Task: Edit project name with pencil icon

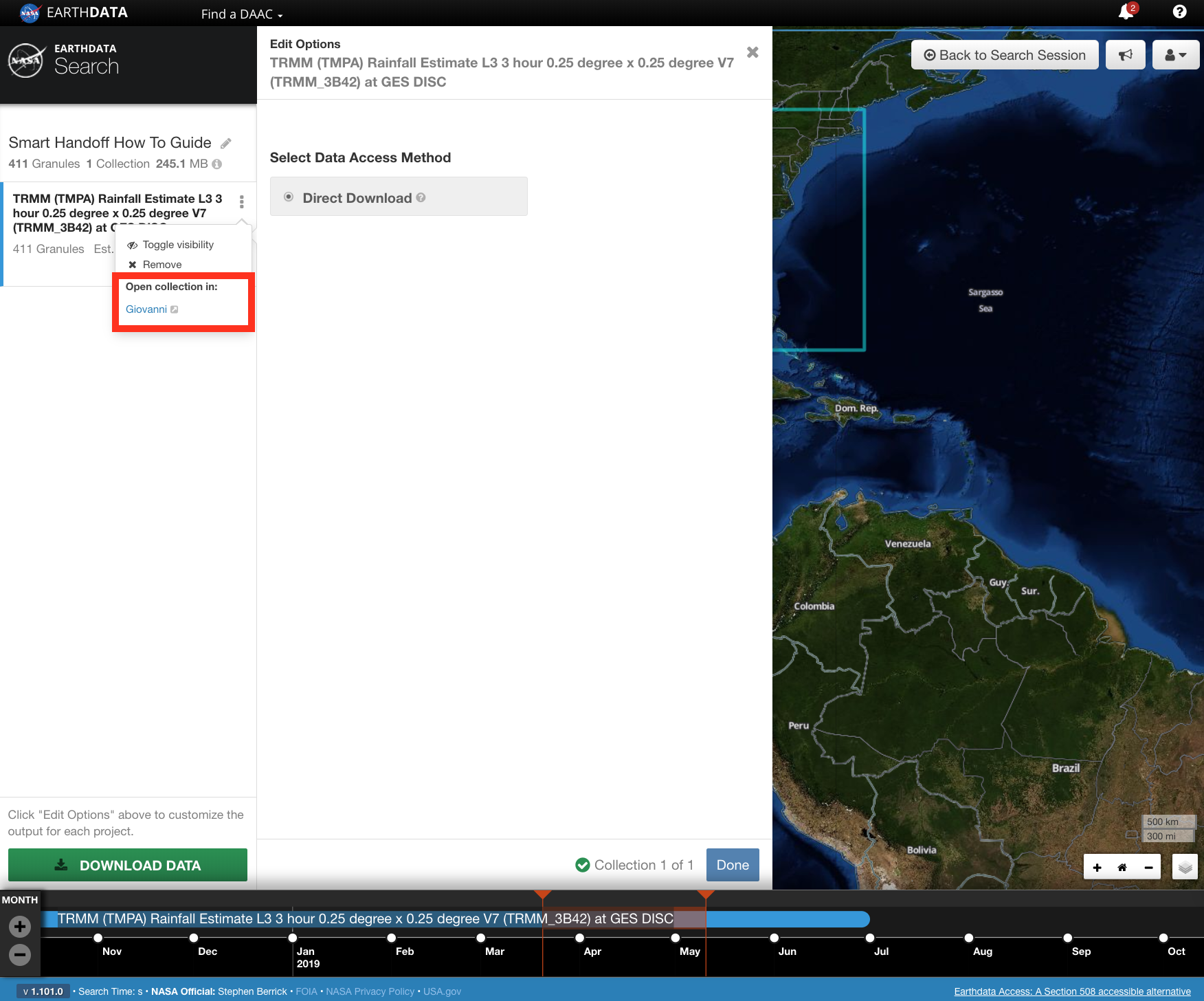Action: (225, 143)
